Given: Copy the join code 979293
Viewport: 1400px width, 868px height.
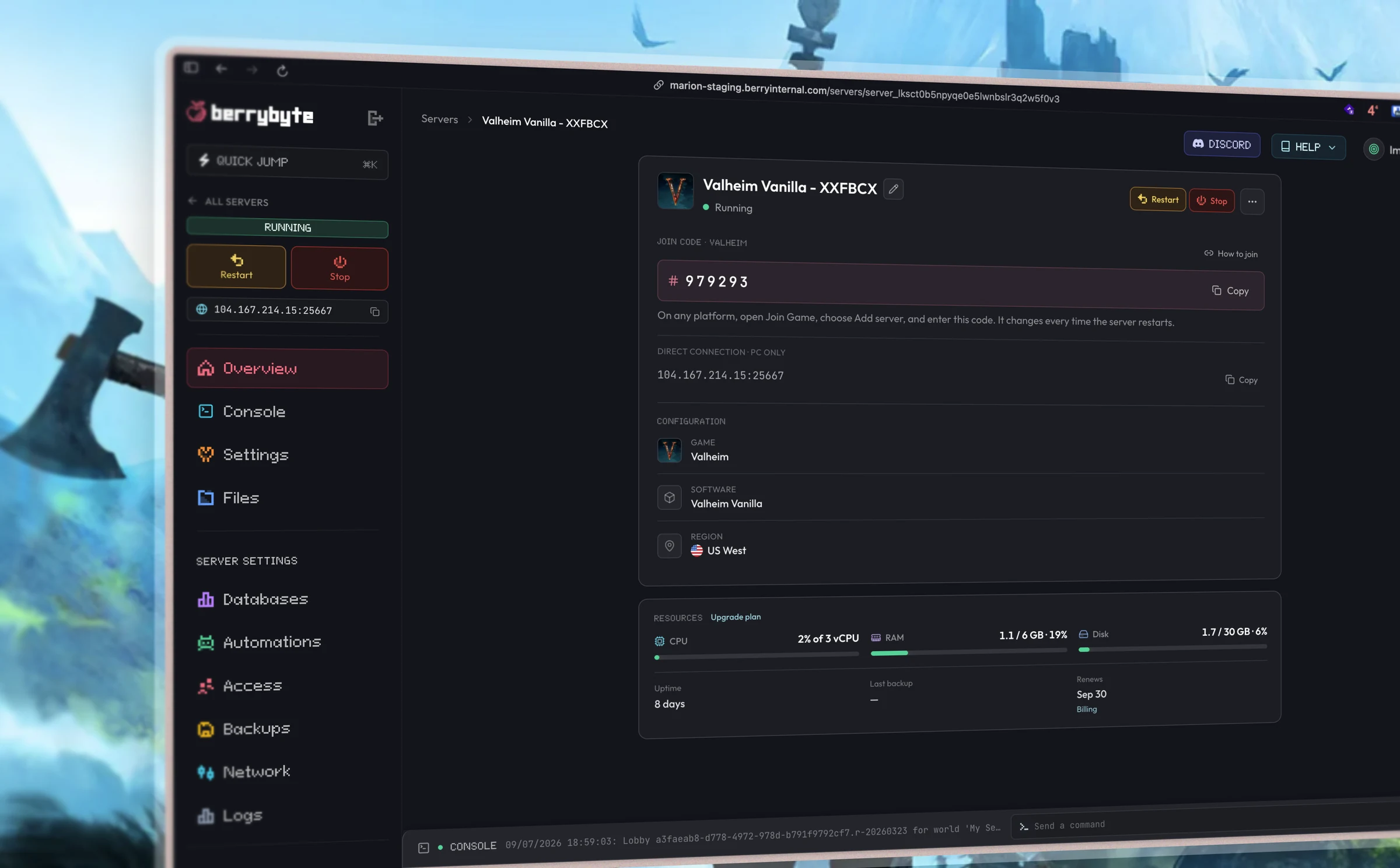Looking at the screenshot, I should tap(1230, 290).
